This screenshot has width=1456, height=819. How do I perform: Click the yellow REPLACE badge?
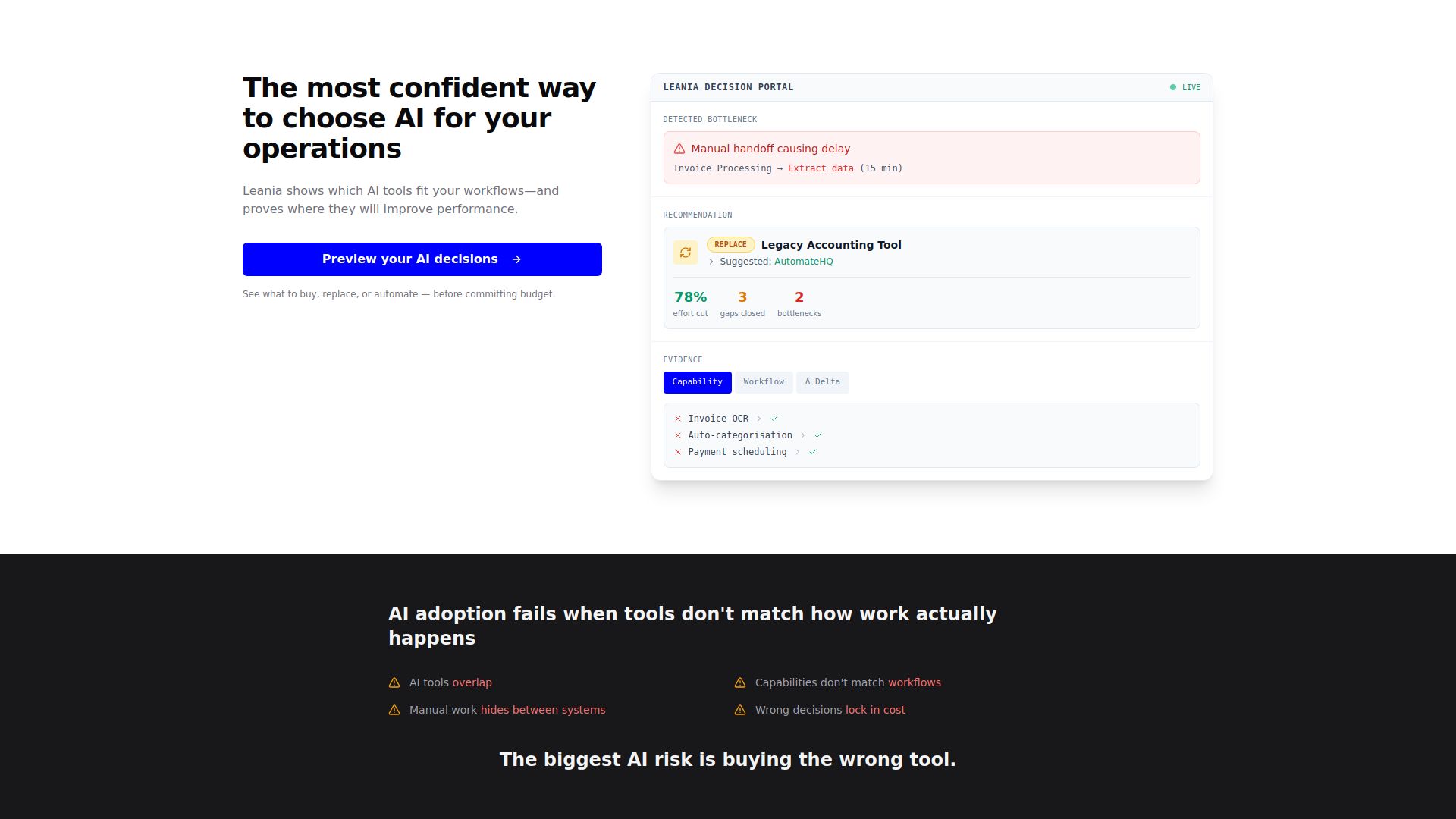click(730, 245)
